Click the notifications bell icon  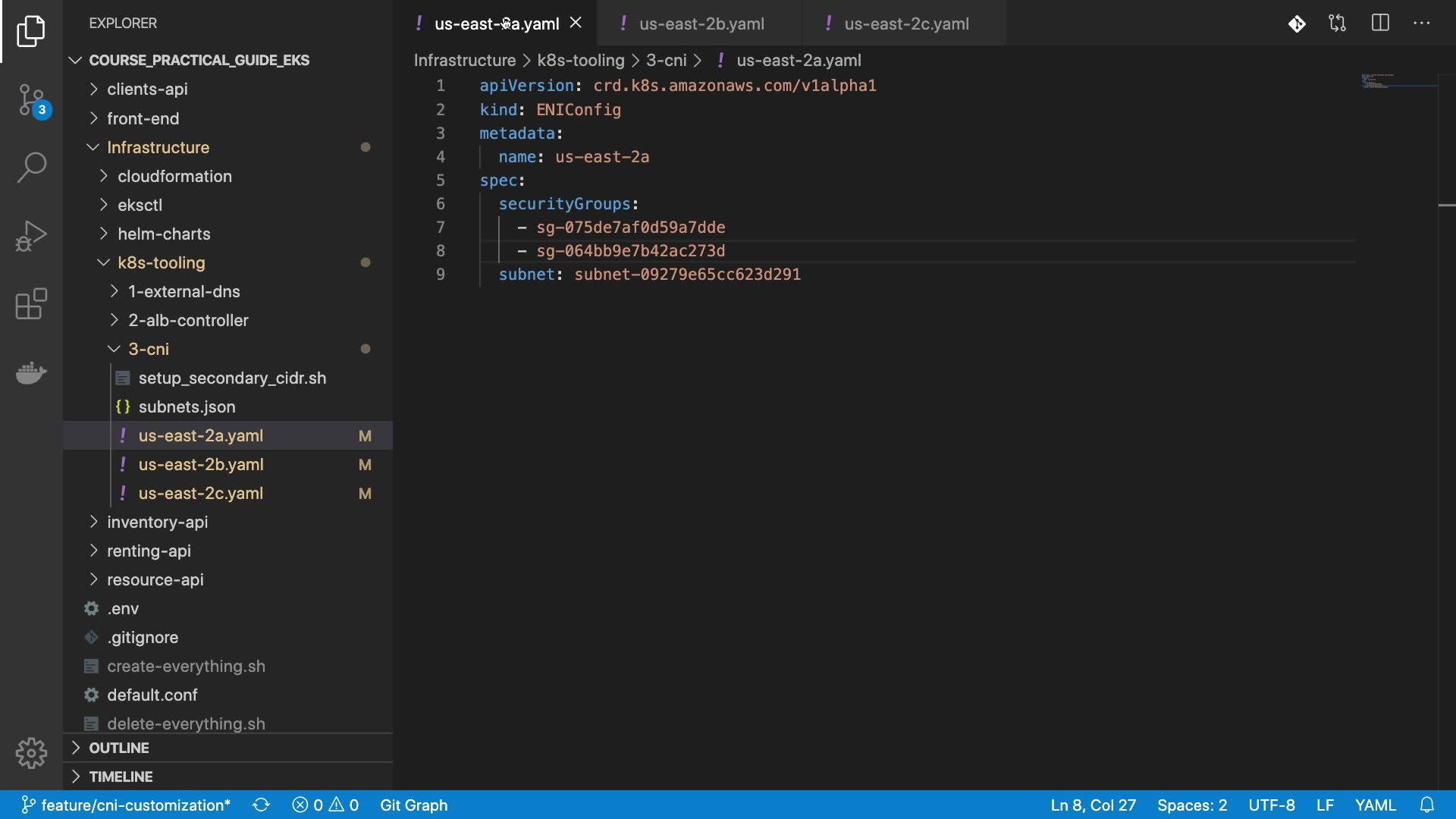coord(1427,805)
